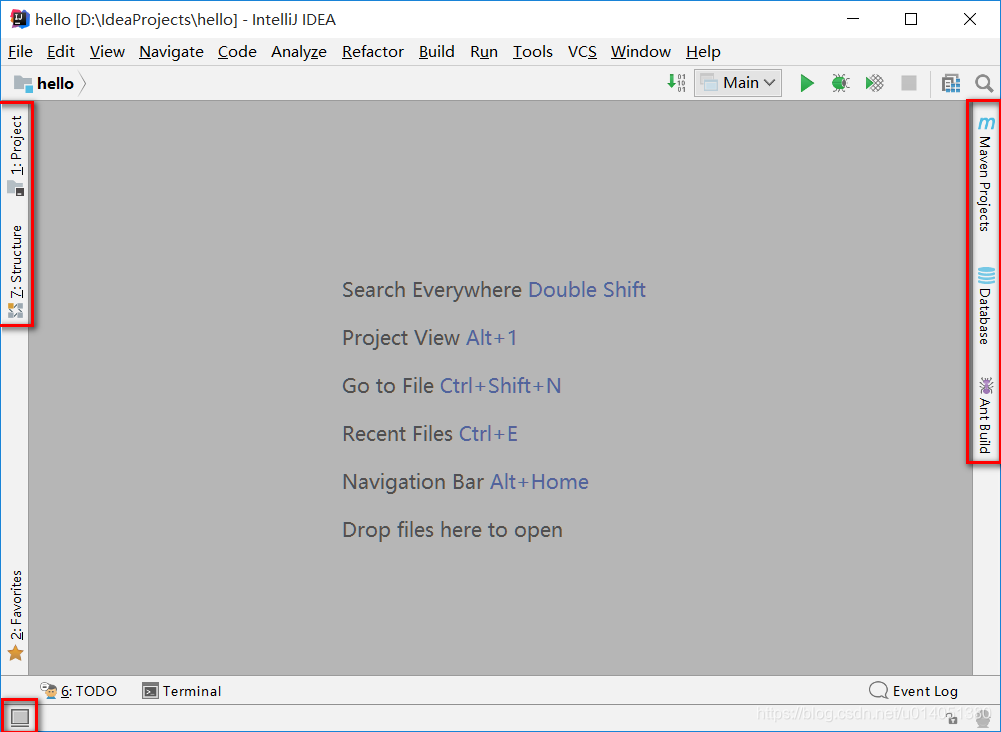Open the Hector inspector icon in status bar

click(x=985, y=719)
